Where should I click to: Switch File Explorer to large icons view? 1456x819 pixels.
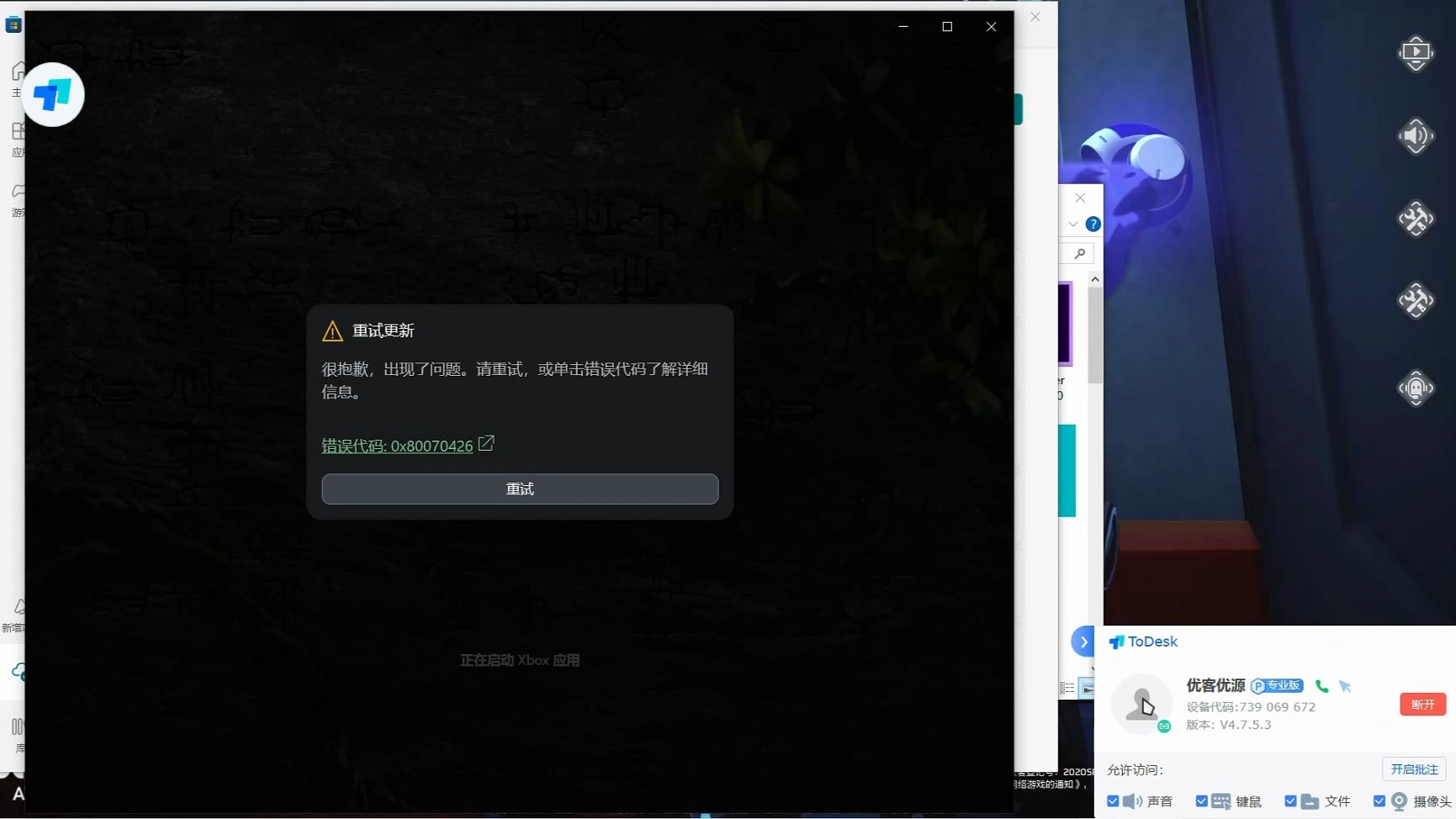click(1087, 688)
